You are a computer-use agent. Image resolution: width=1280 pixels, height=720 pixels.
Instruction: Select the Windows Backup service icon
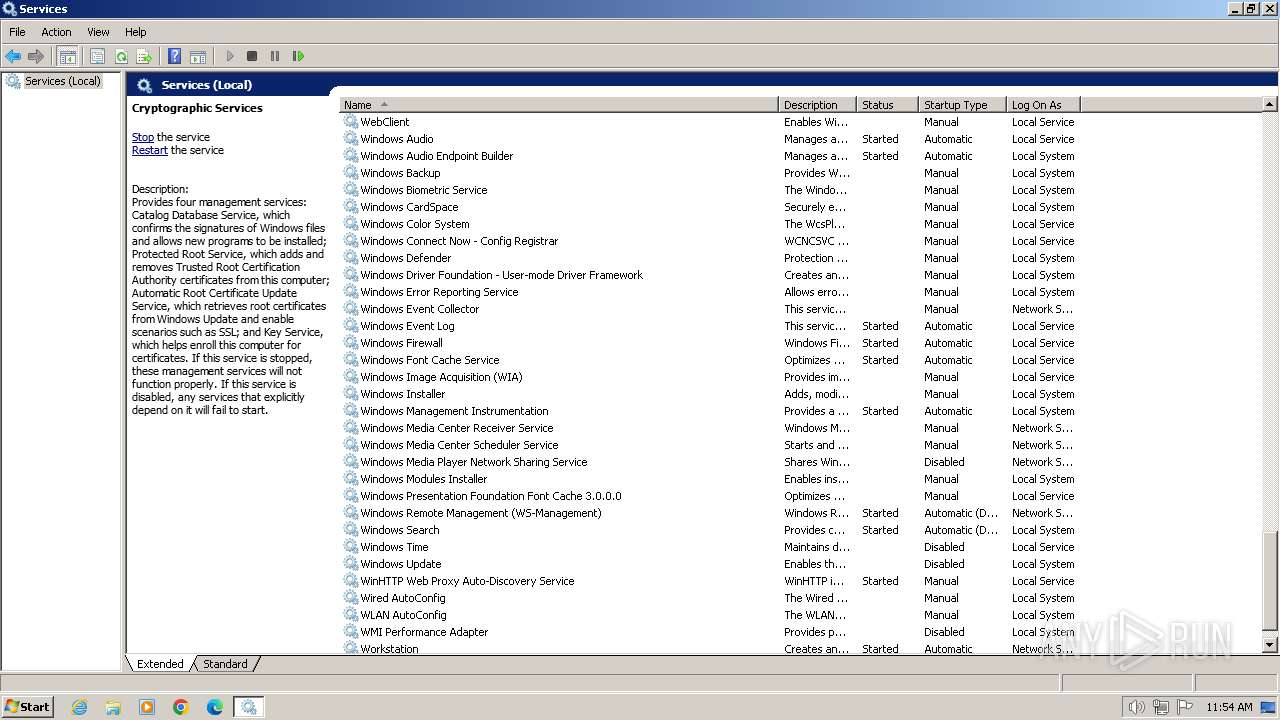[351, 173]
